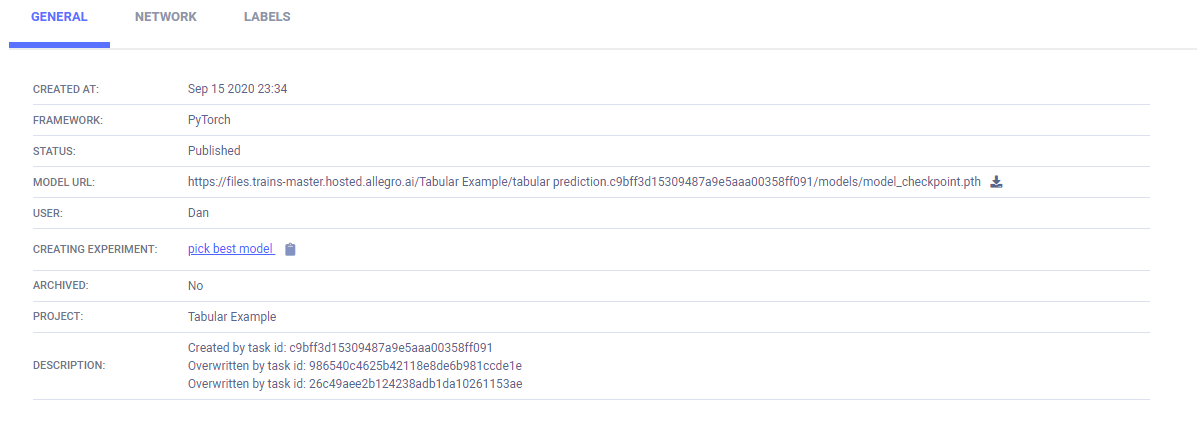1197x435 pixels.
Task: Click the overwritten task id 26c49aee line
Action: [x=355, y=384]
